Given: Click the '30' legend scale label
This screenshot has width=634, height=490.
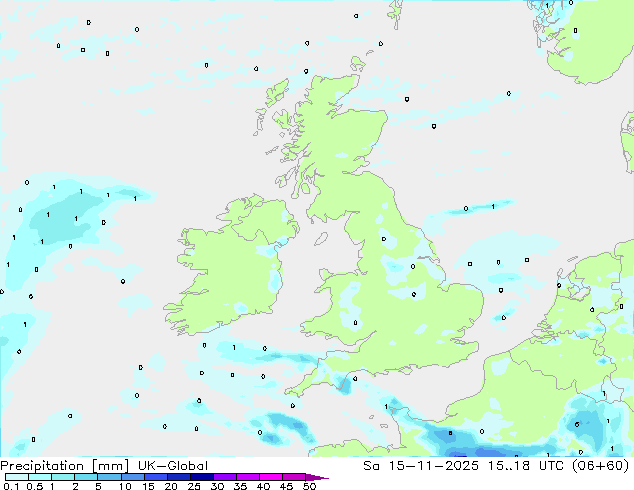Looking at the screenshot, I should [x=217, y=486].
